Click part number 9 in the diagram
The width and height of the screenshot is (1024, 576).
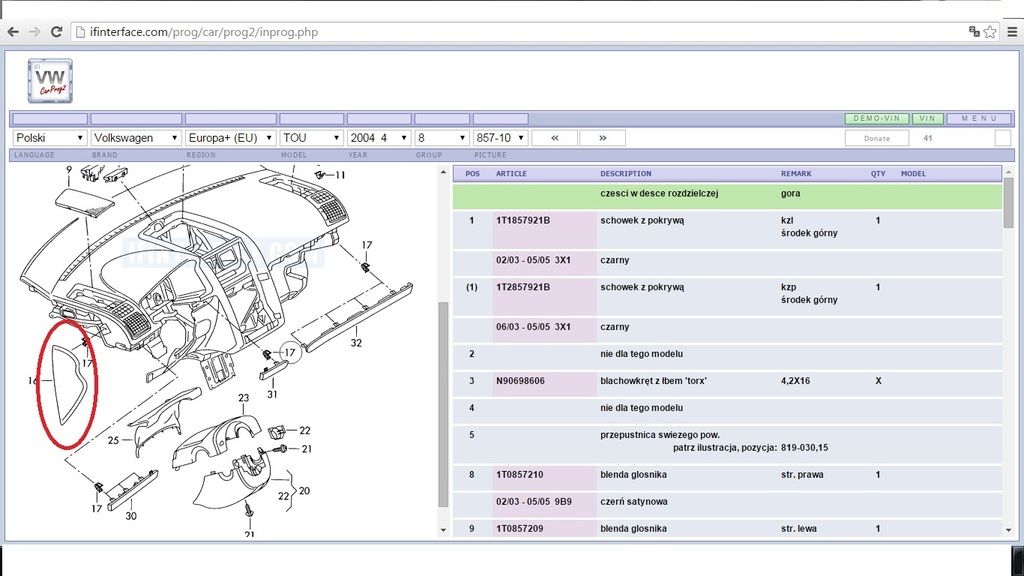[x=69, y=170]
